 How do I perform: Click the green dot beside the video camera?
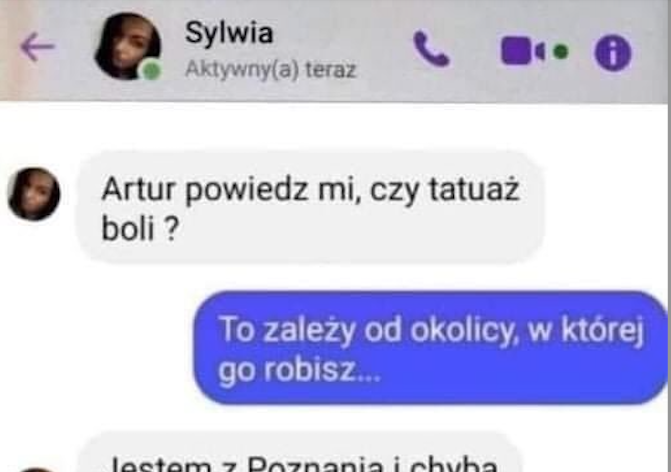click(x=561, y=52)
